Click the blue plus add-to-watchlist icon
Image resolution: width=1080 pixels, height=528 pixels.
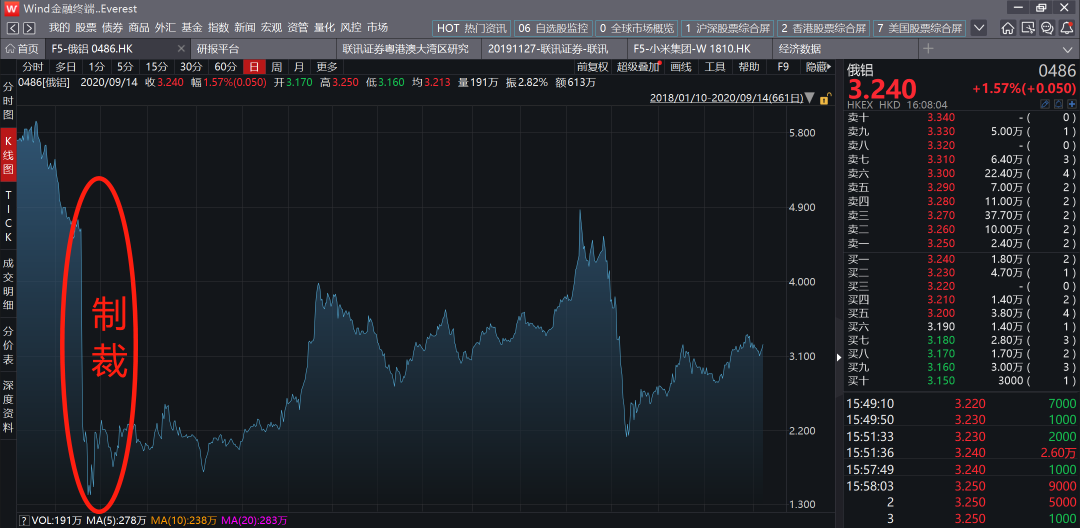click(1071, 104)
